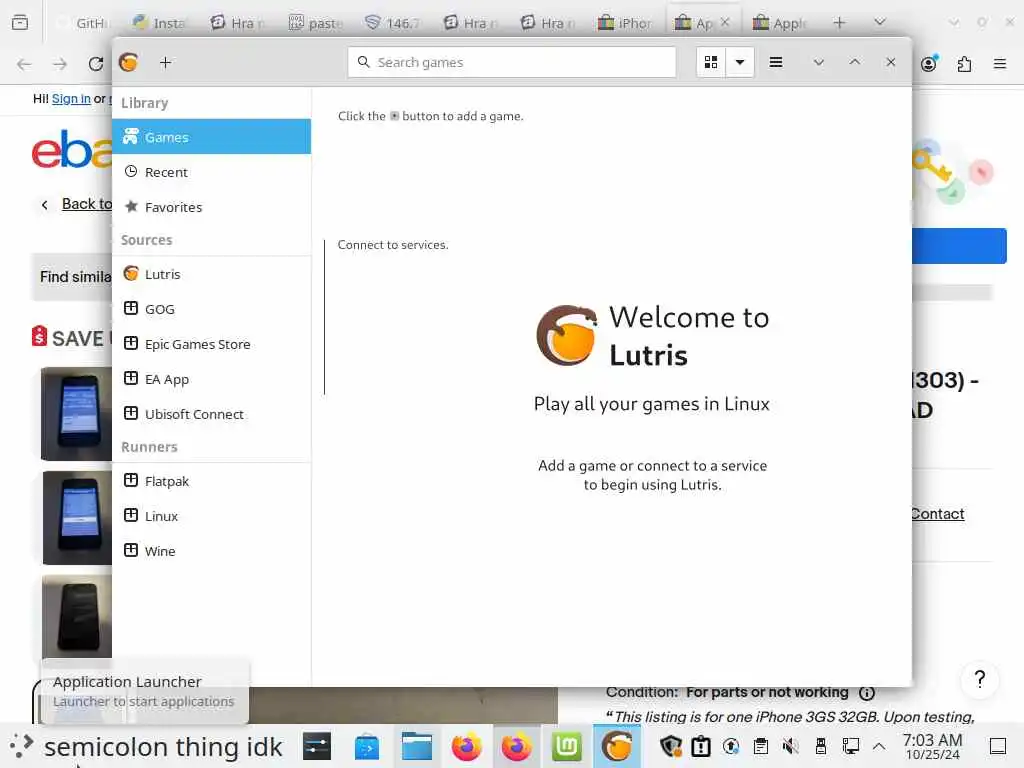Switch to the GitHub browser tab
This screenshot has height=768, width=1024.
click(x=83, y=23)
